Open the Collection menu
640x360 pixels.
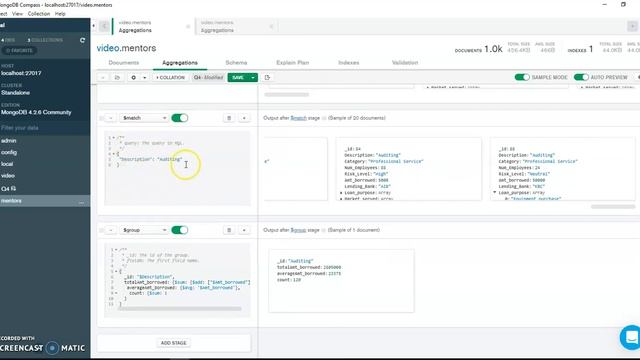(39, 14)
